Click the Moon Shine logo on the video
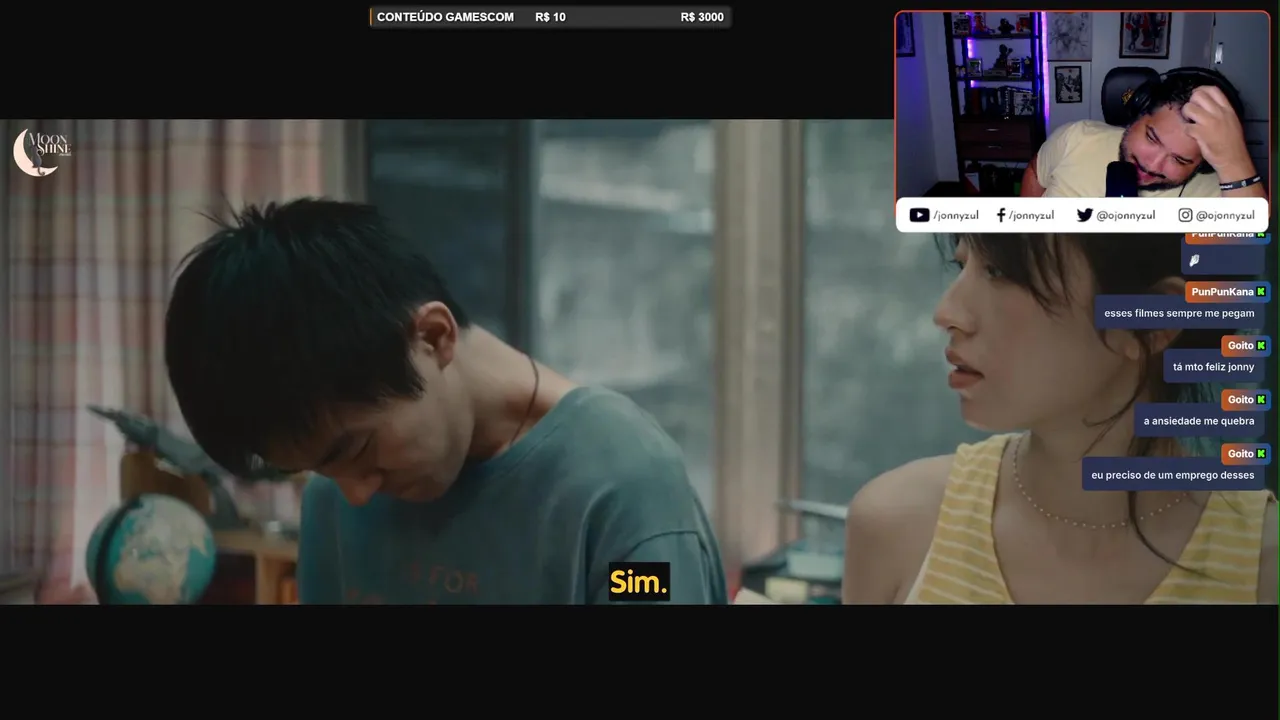Viewport: 1280px width, 720px height. point(42,152)
